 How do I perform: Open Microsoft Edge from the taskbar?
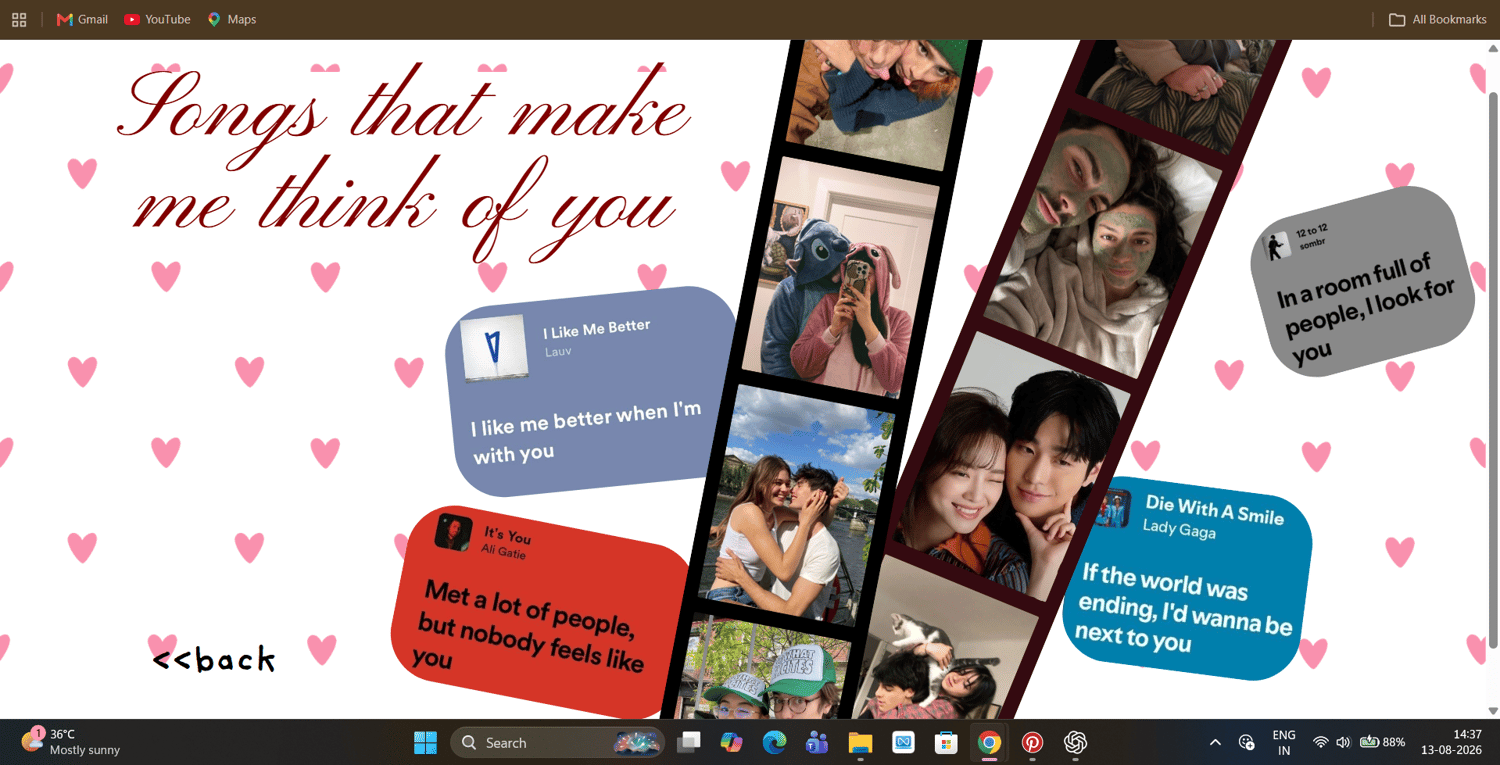click(x=774, y=742)
